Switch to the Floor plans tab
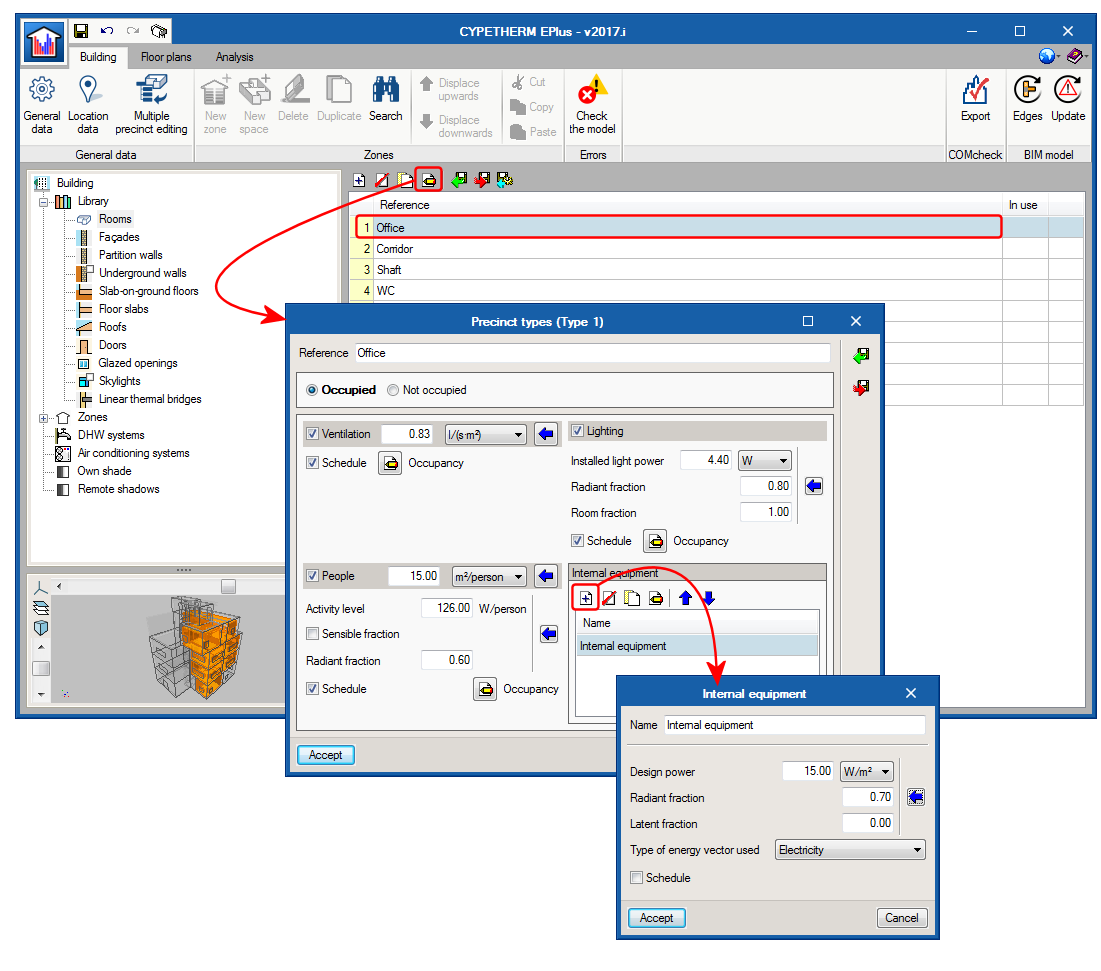 pos(166,57)
